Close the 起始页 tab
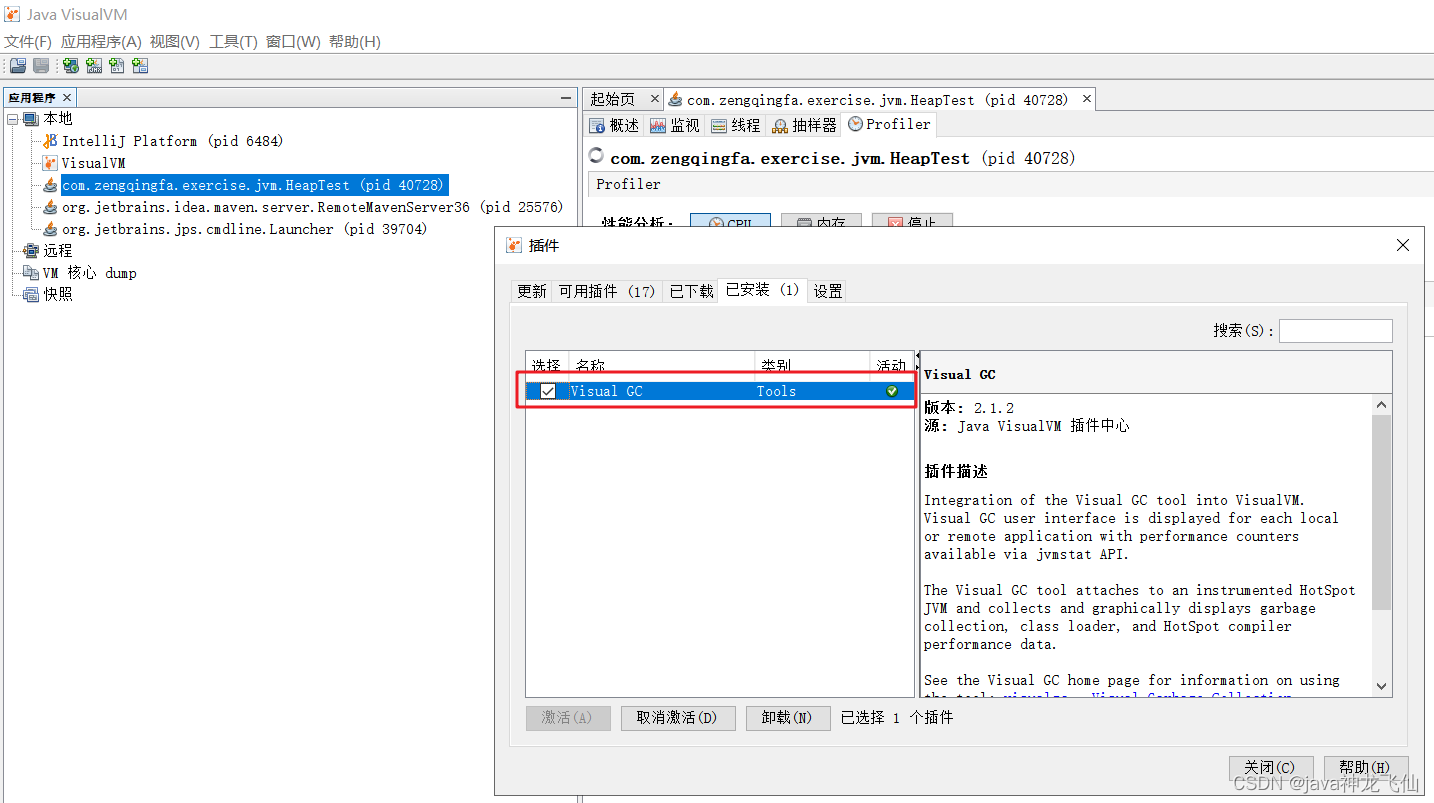This screenshot has height=803, width=1434. [x=655, y=98]
